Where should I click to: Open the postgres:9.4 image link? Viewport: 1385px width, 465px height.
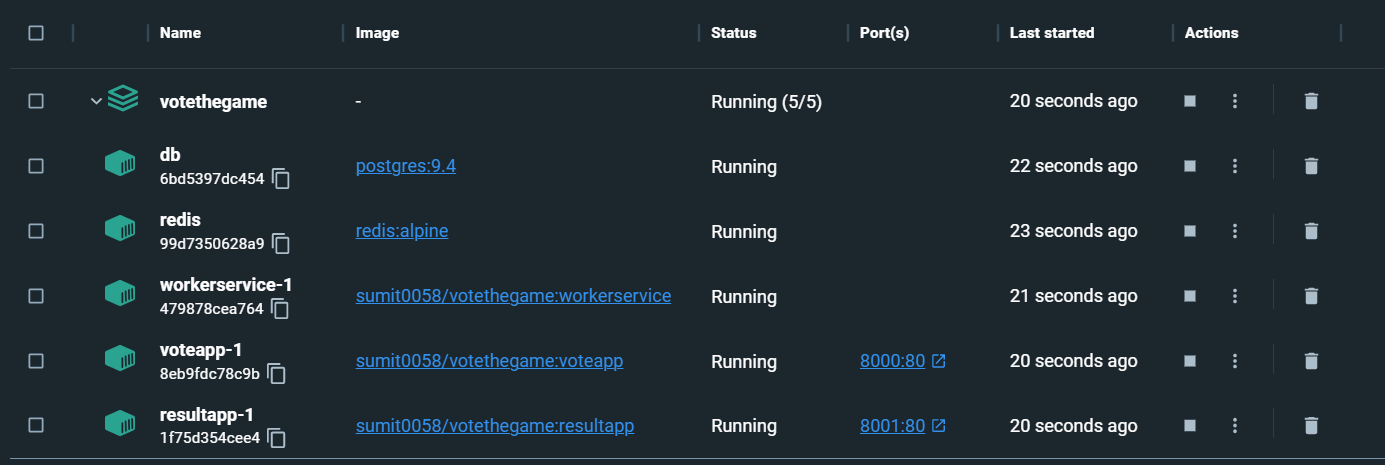pos(406,166)
